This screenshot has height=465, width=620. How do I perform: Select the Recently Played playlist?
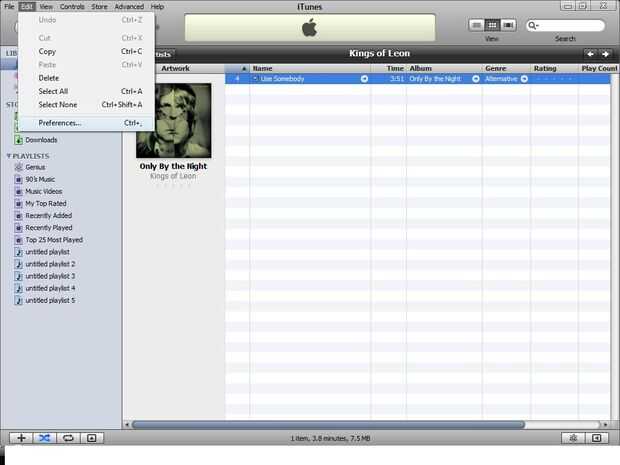(49, 228)
